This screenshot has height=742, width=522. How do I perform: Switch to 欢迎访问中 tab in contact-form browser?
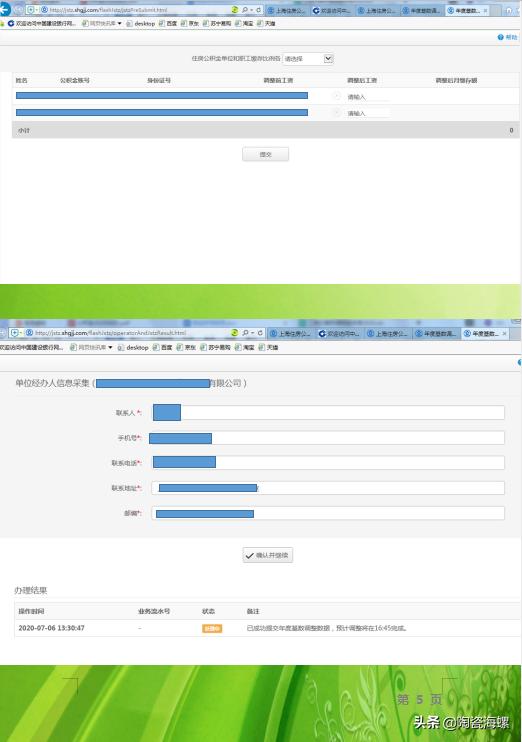[x=339, y=334]
